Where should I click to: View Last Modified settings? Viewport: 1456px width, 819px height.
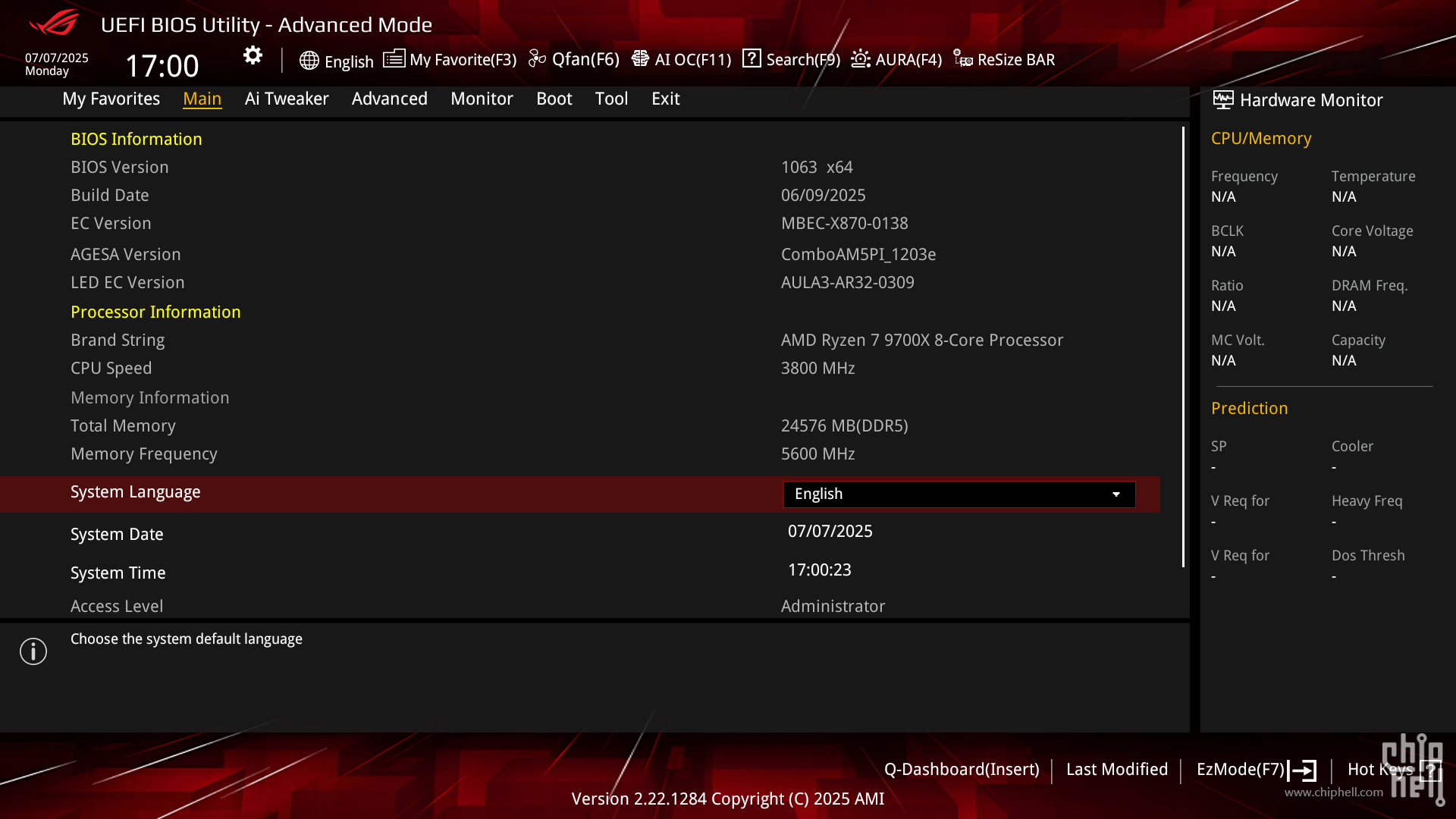click(1116, 769)
